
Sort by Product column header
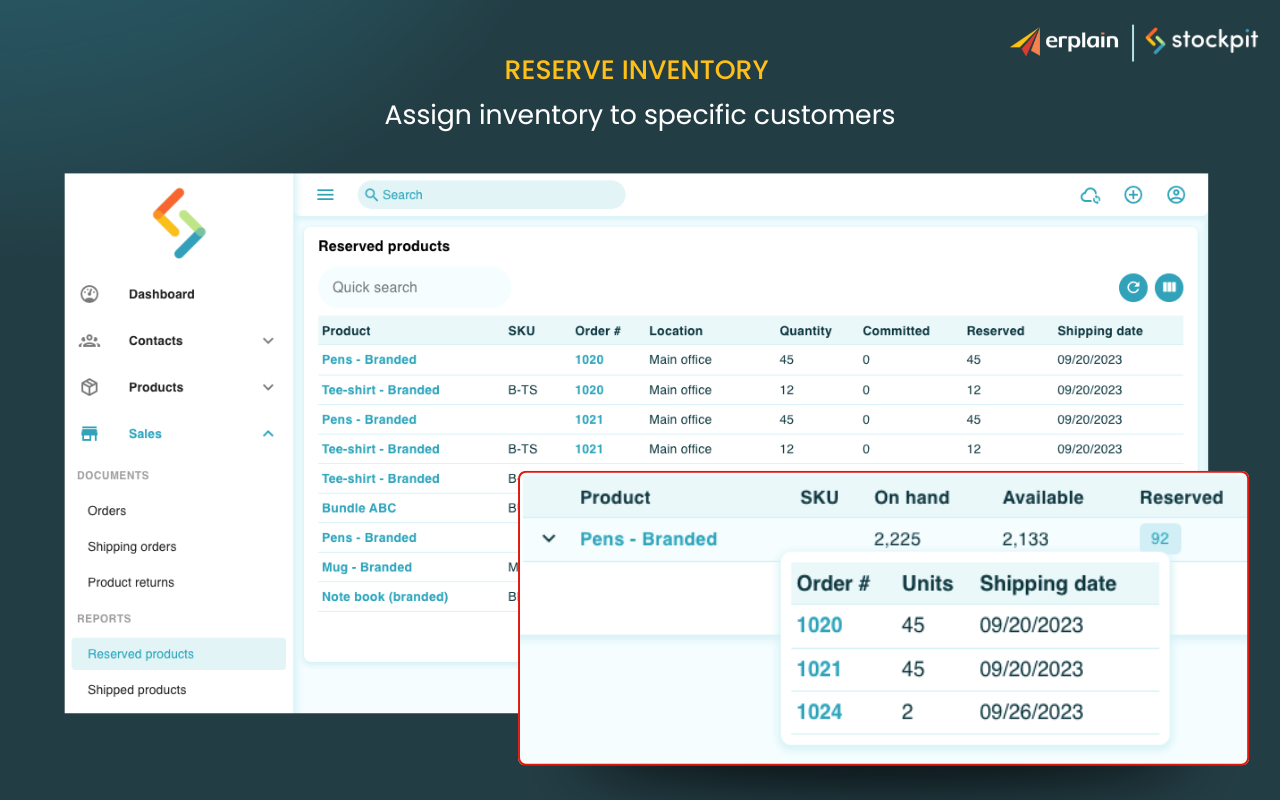(346, 331)
